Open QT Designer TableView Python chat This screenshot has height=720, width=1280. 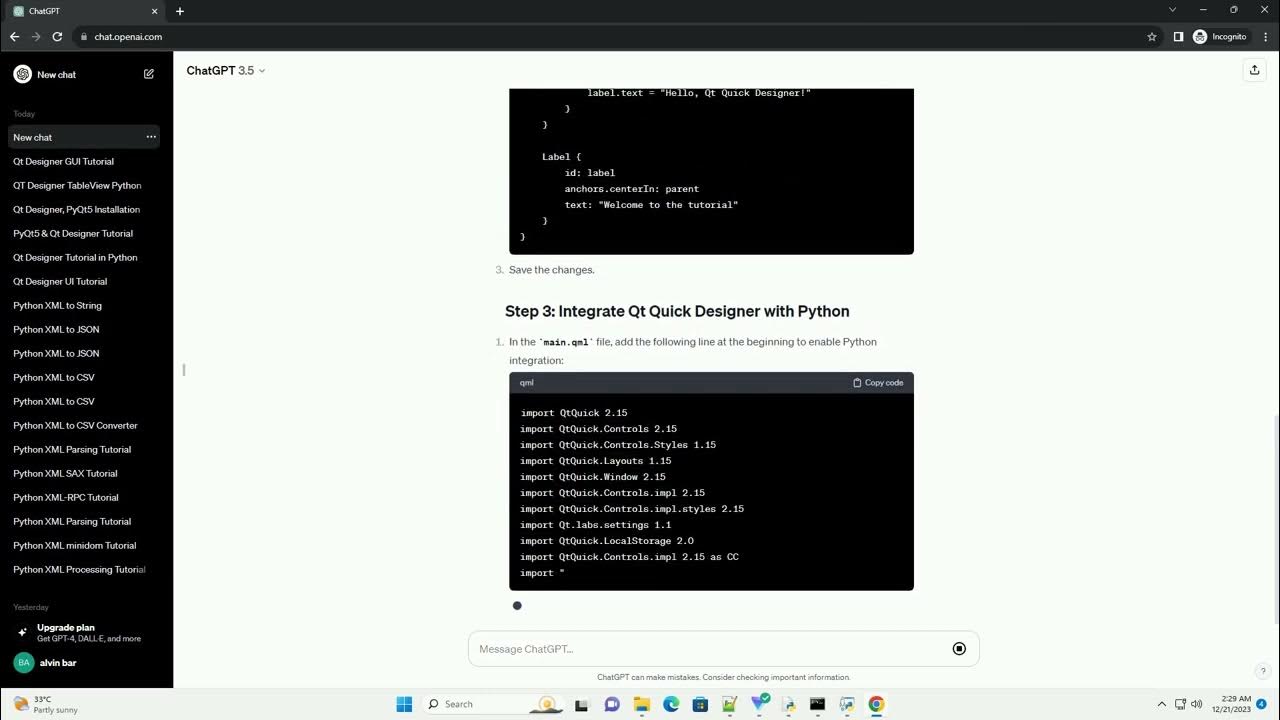(77, 185)
